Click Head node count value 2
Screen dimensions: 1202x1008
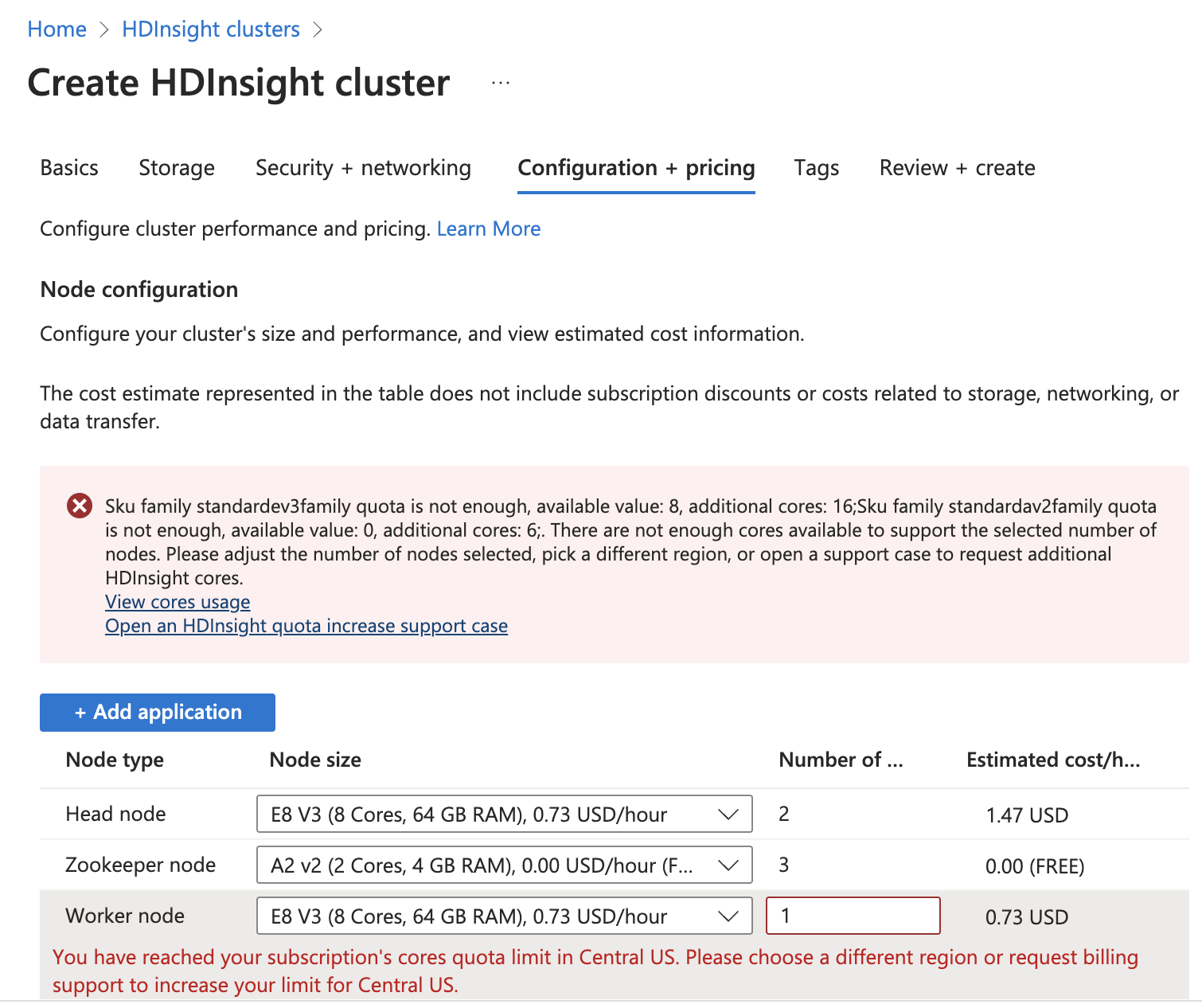pos(784,814)
